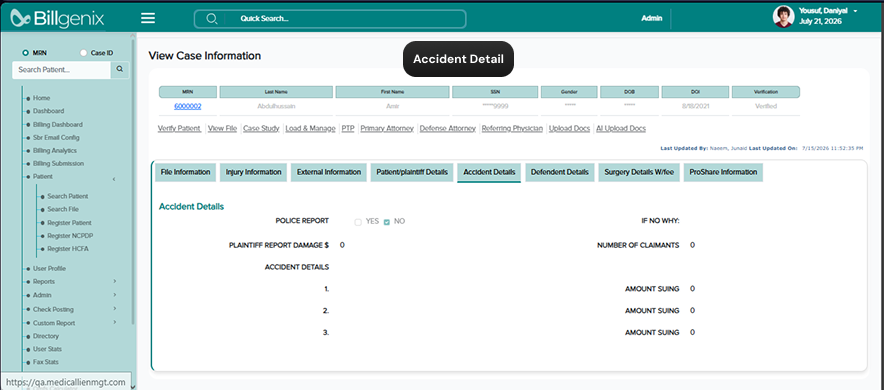Open the Defense Attorney link

tap(448, 128)
